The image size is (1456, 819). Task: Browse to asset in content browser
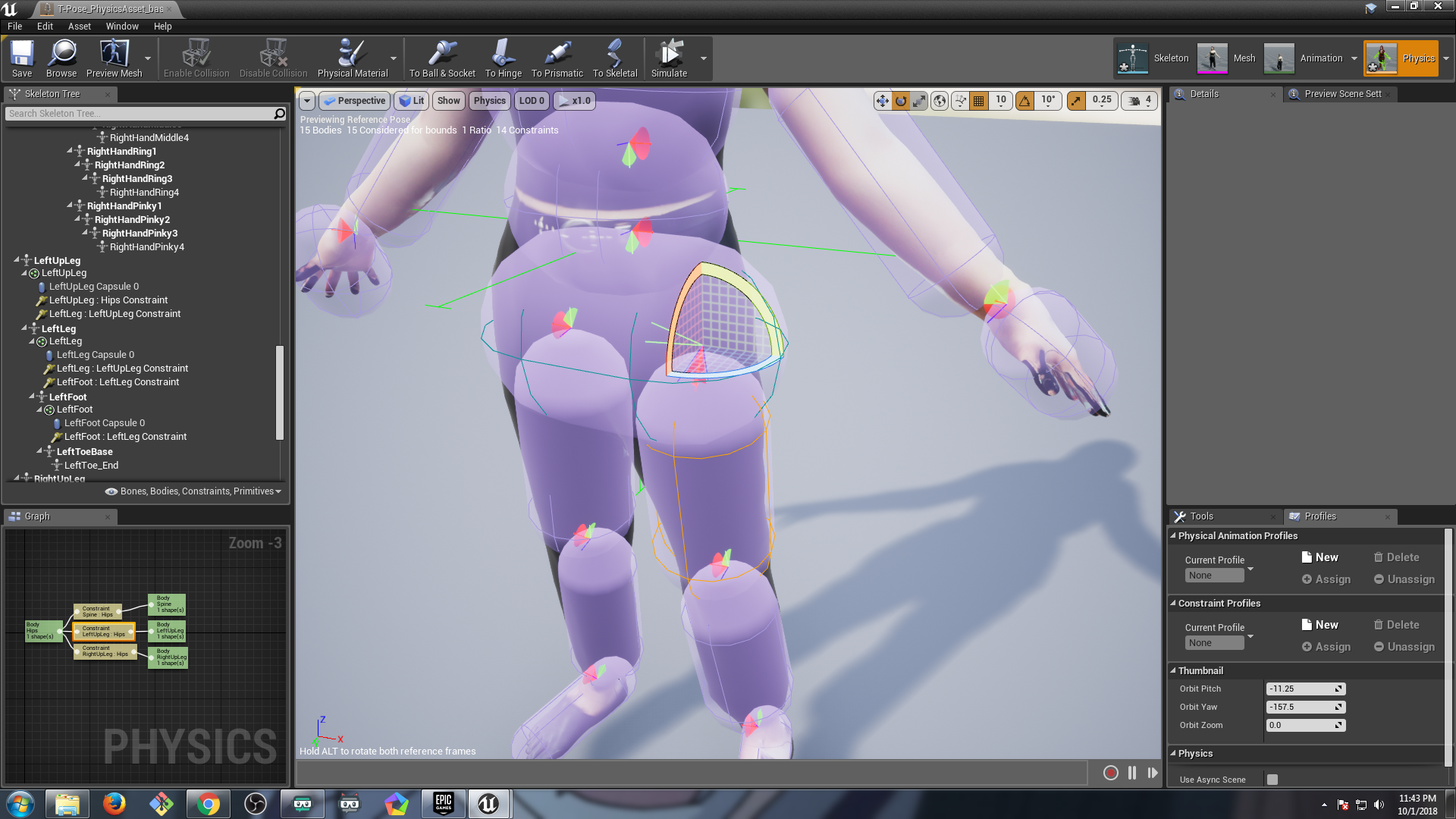click(61, 59)
